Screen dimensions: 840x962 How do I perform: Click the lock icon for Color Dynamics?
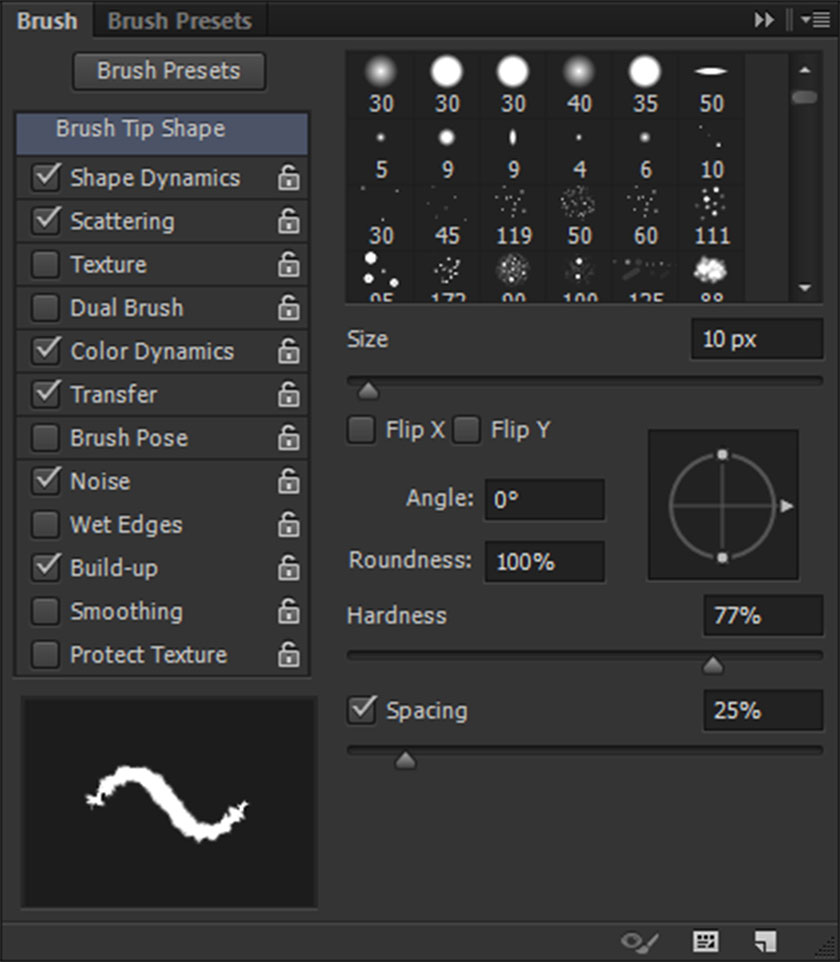pos(288,352)
